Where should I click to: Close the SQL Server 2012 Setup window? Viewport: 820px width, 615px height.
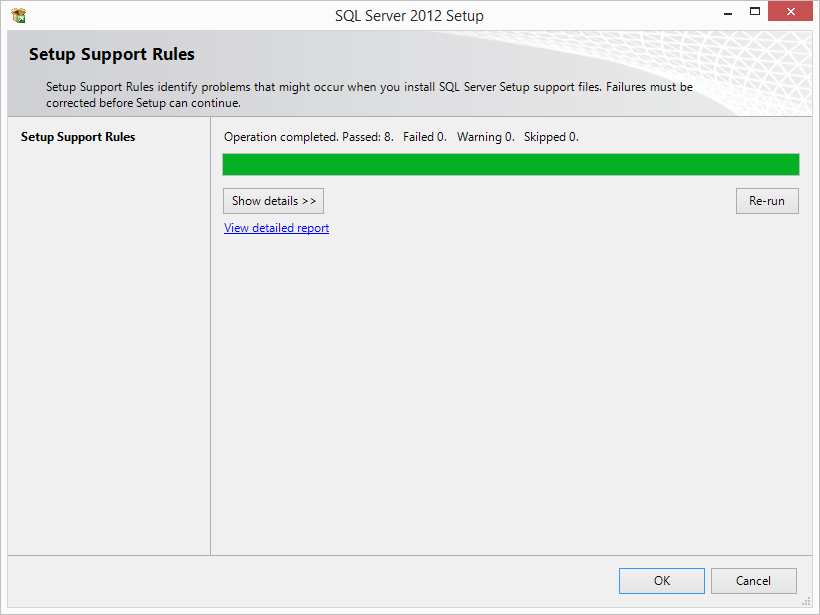[790, 12]
